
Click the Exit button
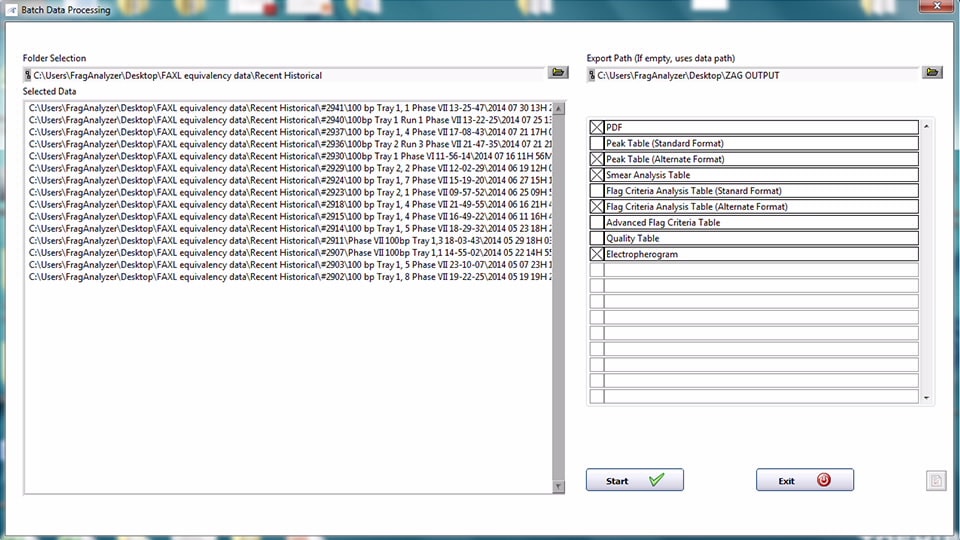coord(804,480)
